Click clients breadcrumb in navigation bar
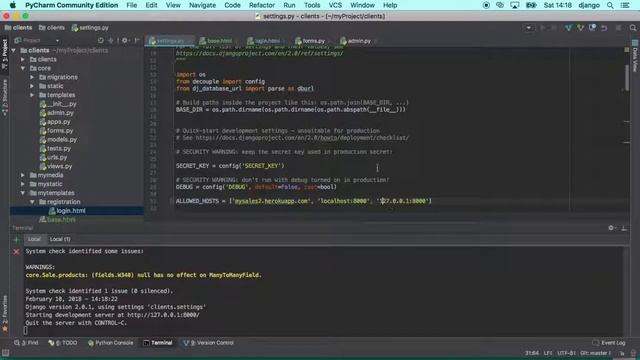The height and width of the screenshot is (360, 640). click(x=18, y=28)
